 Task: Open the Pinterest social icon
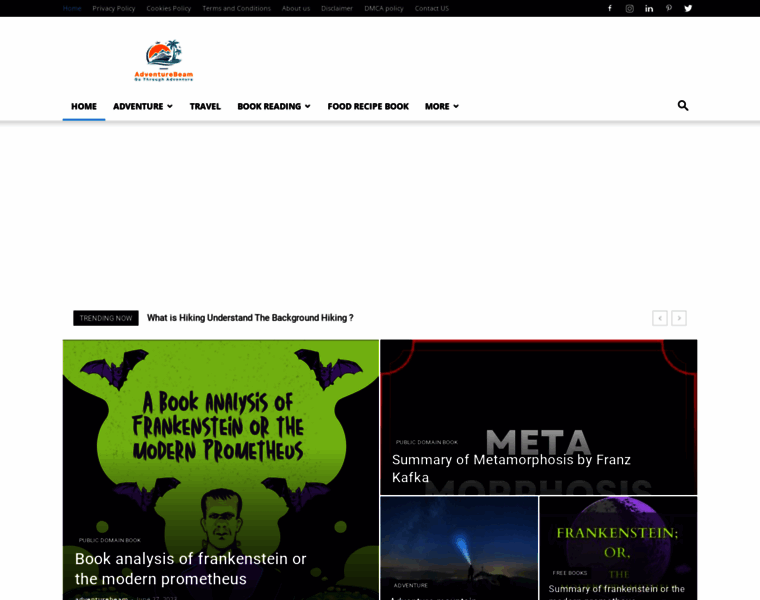[668, 8]
